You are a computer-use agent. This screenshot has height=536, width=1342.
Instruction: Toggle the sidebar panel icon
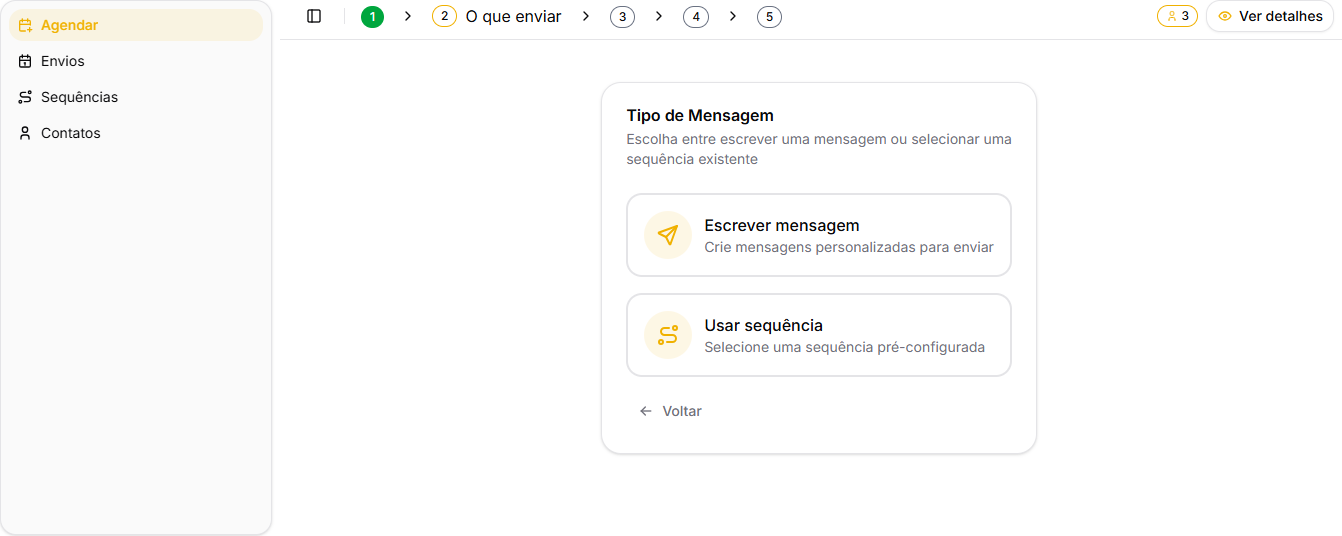click(314, 16)
